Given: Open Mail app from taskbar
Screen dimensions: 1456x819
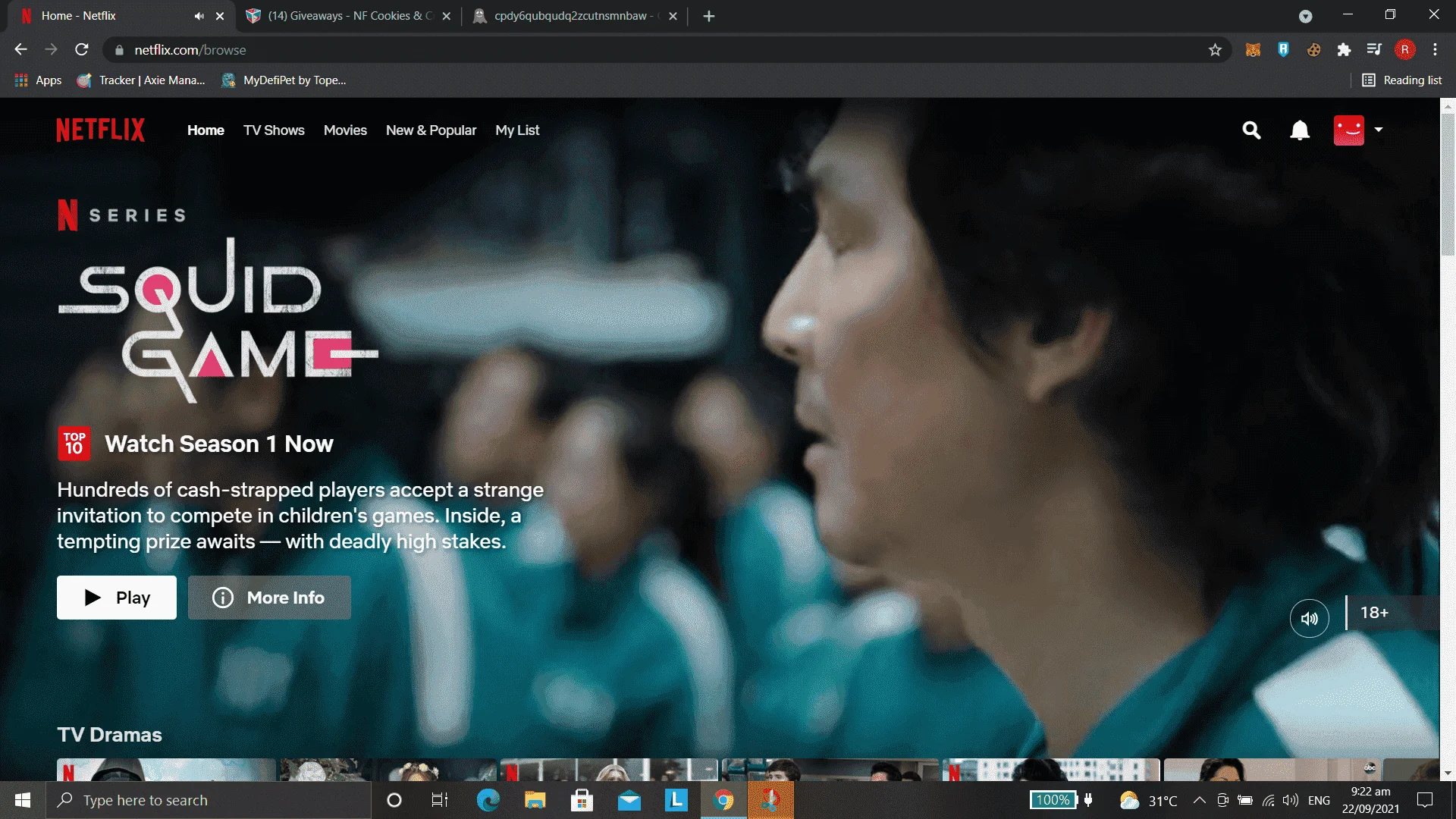Looking at the screenshot, I should click(x=629, y=800).
